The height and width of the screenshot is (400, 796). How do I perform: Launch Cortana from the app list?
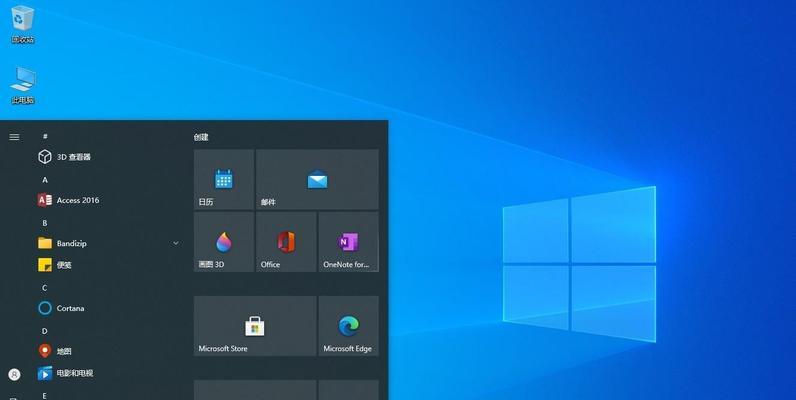(108, 308)
